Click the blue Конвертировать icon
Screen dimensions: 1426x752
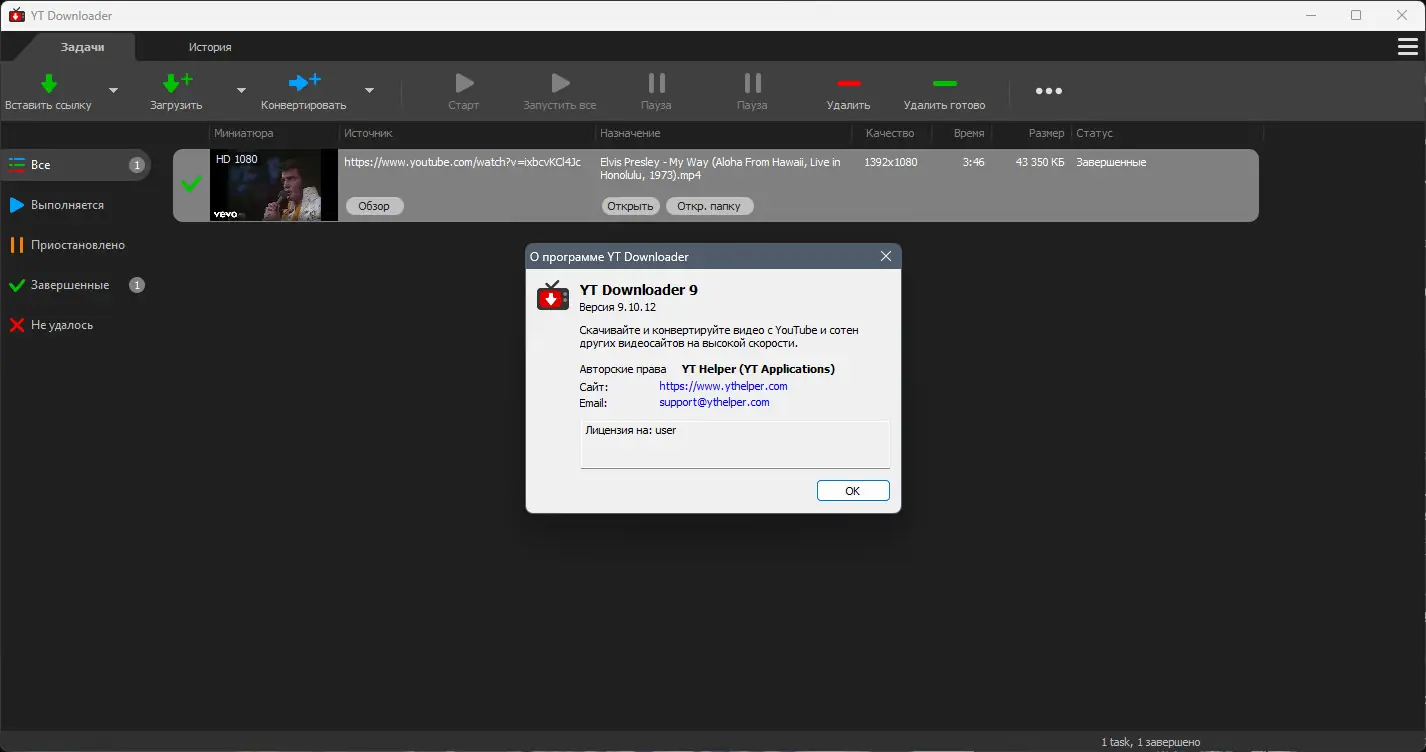(304, 83)
